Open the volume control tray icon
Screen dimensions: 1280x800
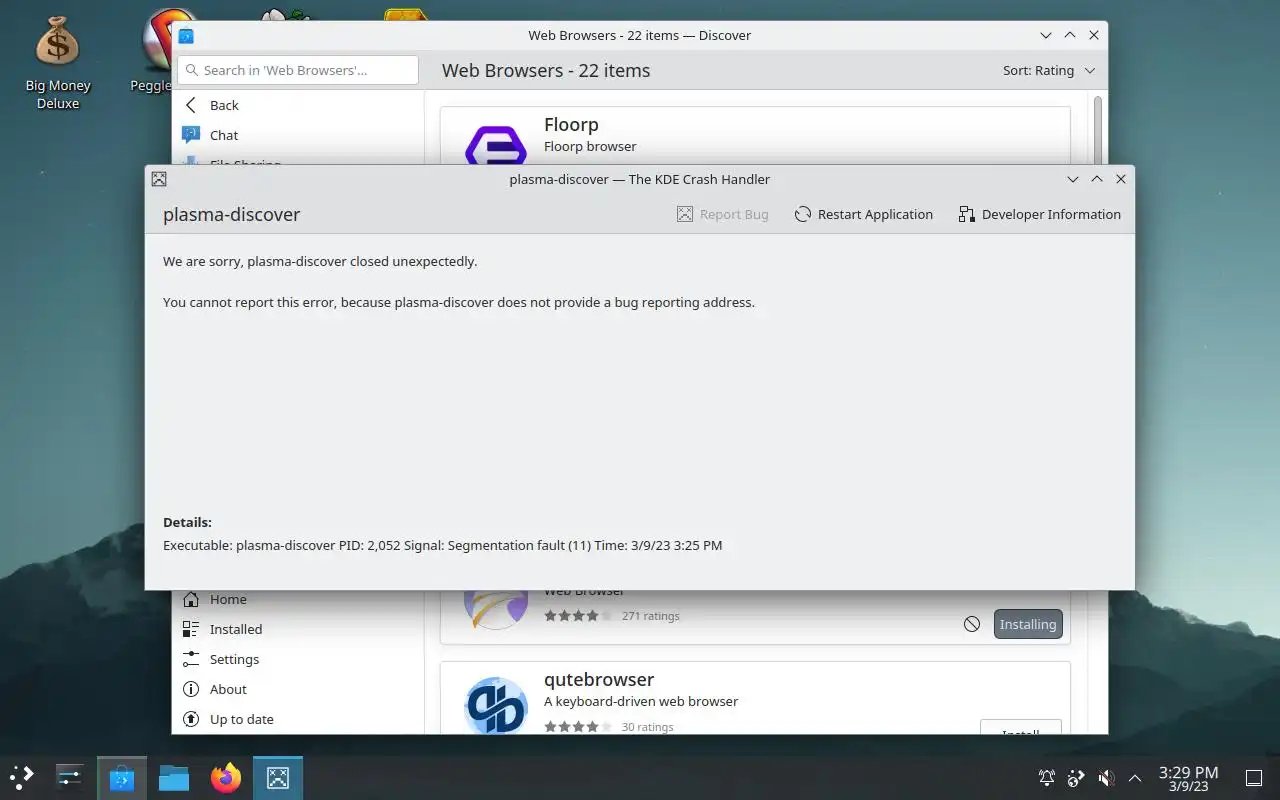(x=1106, y=777)
